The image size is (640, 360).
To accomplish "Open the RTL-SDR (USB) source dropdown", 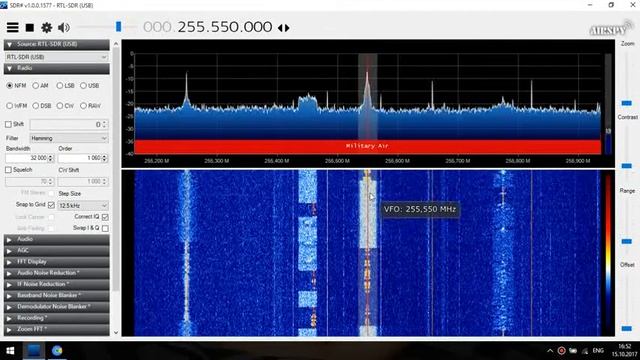I will [56, 57].
